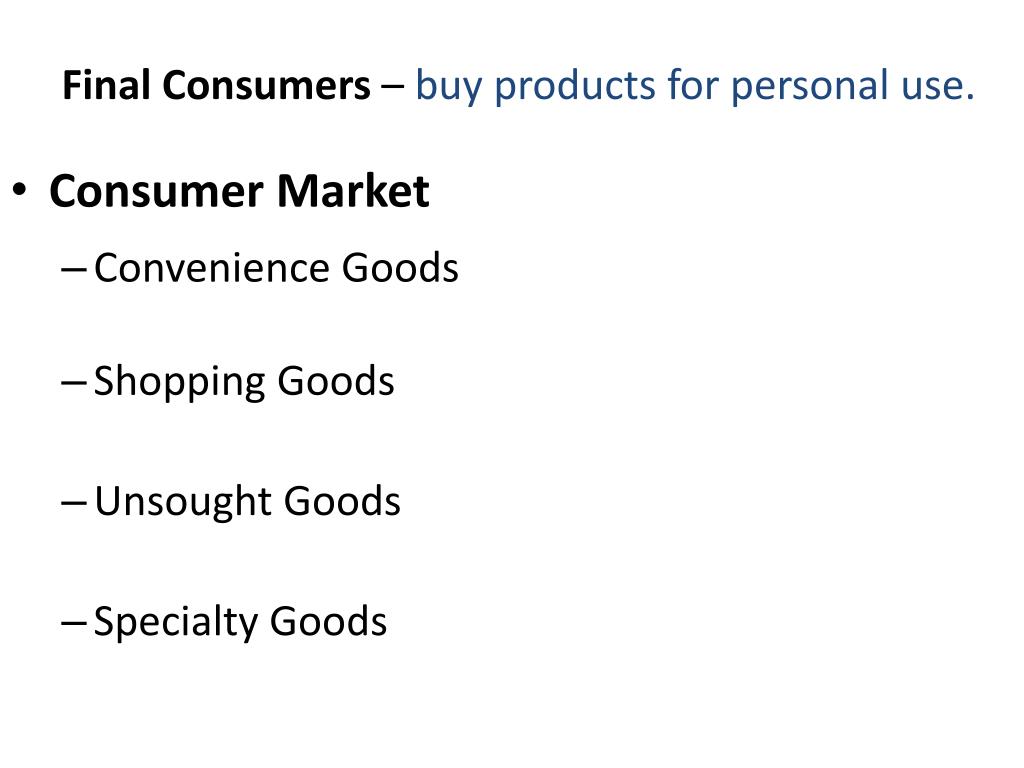Select the dash before 'Specialty Goods'
Image resolution: width=1024 pixels, height=768 pixels.
73,622
